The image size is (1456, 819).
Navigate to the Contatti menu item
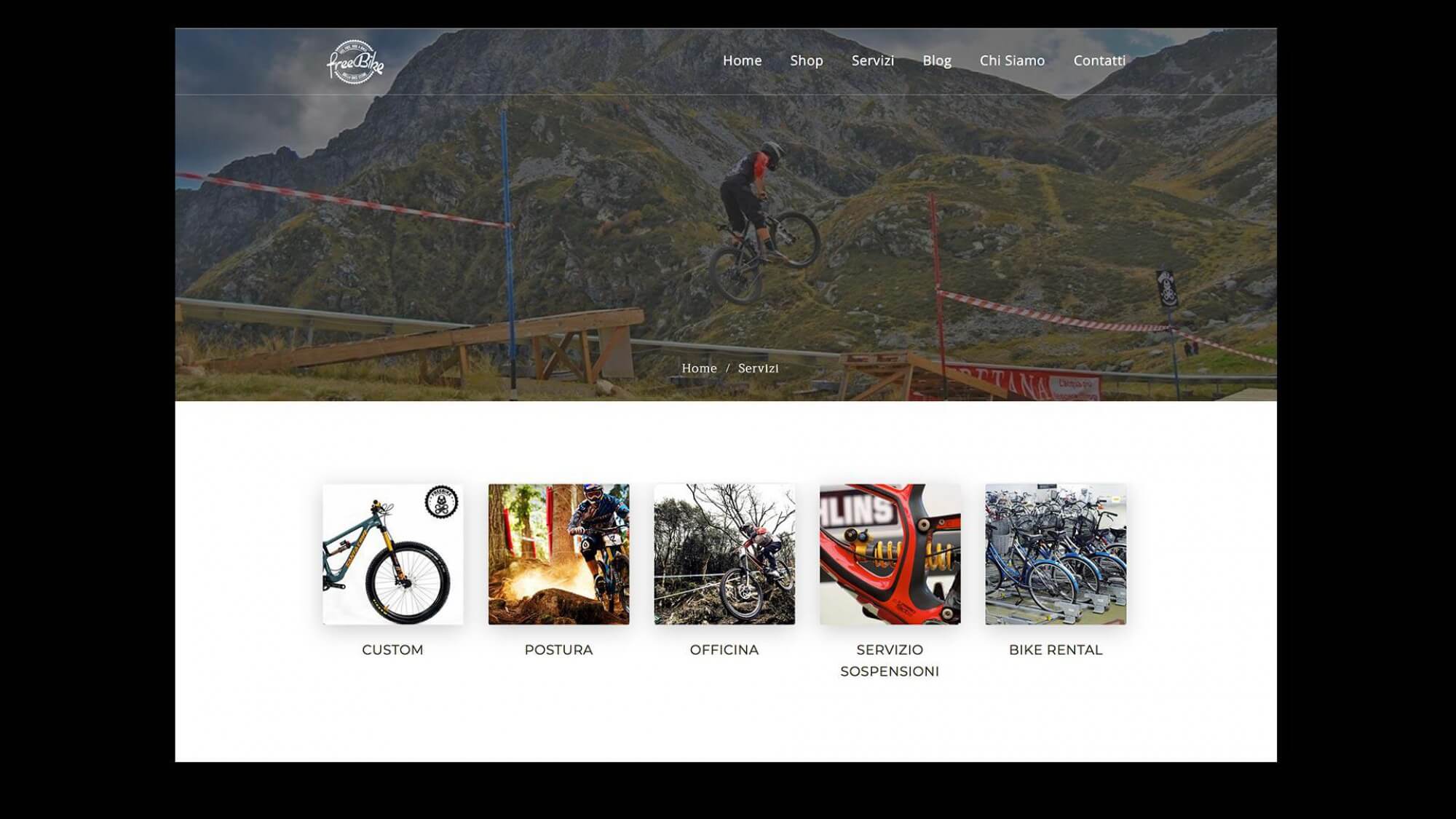(1099, 60)
